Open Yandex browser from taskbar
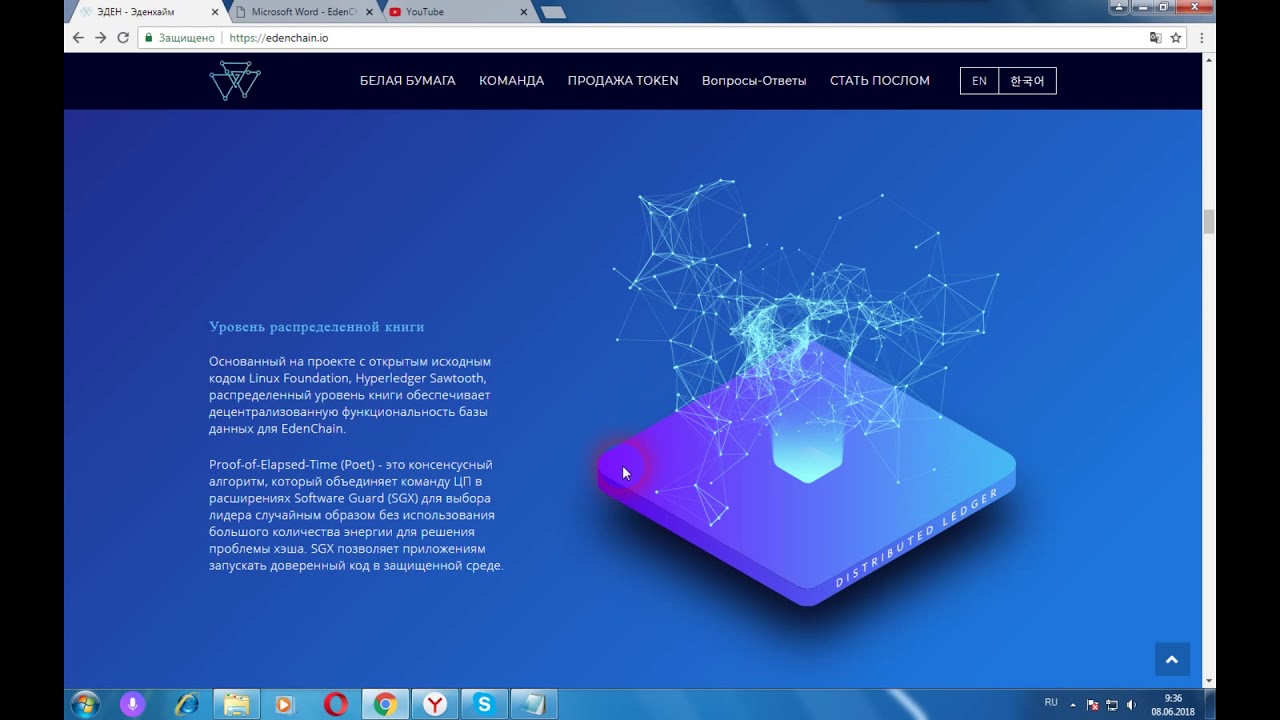1280x720 pixels. 435,704
